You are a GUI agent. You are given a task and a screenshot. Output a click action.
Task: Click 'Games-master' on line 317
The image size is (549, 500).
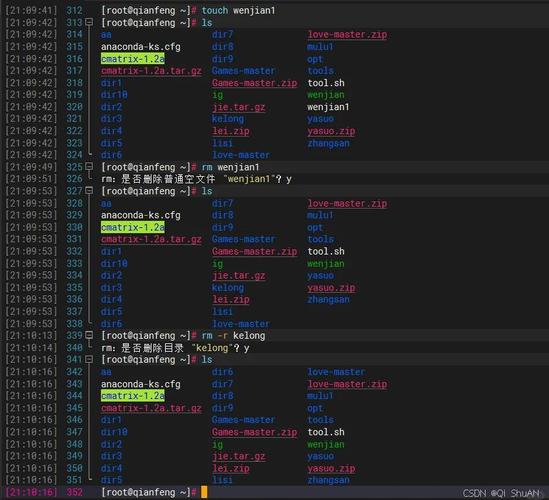point(244,71)
